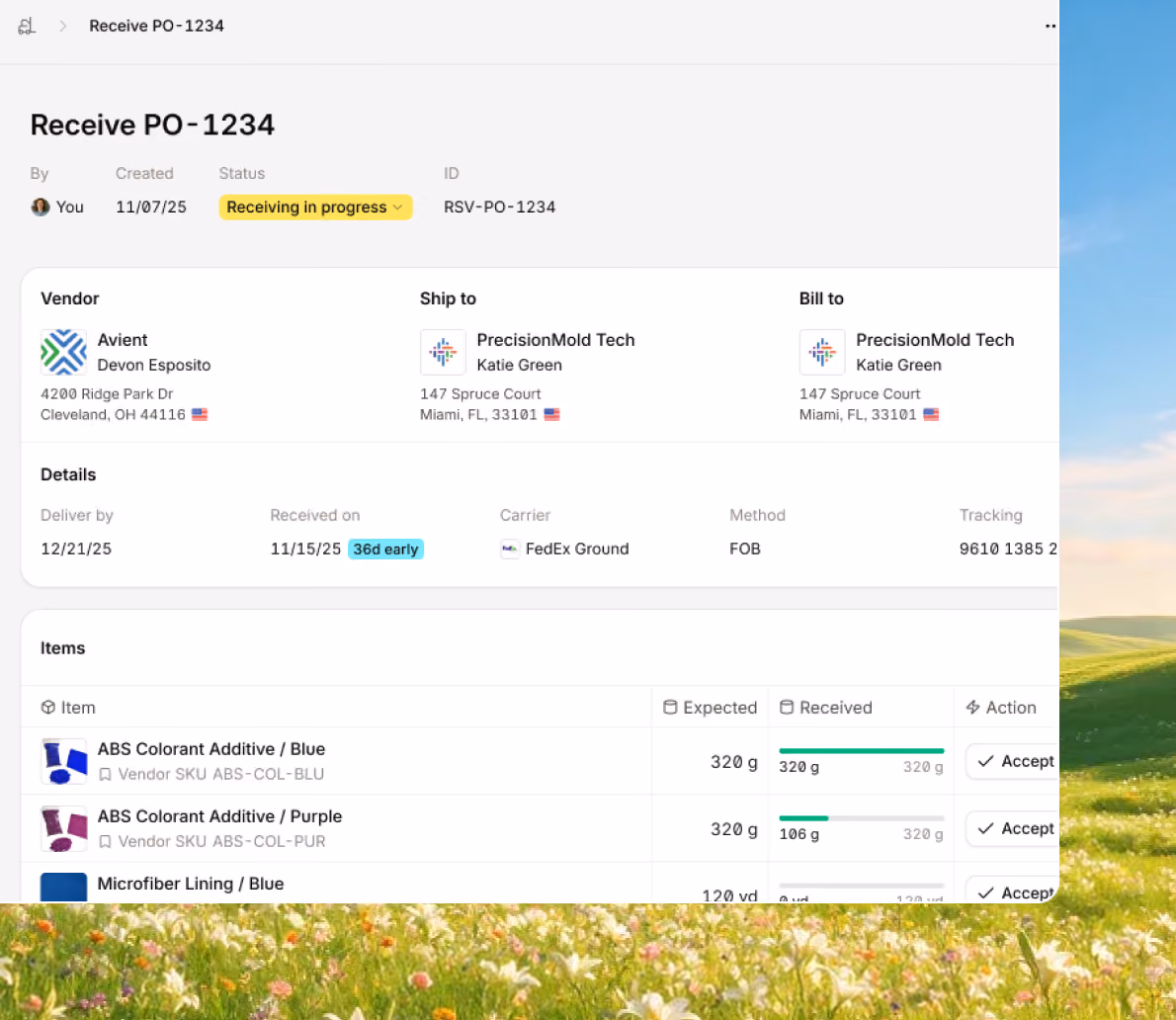
Task: Click the US flag in Bill to address
Action: tap(931, 414)
